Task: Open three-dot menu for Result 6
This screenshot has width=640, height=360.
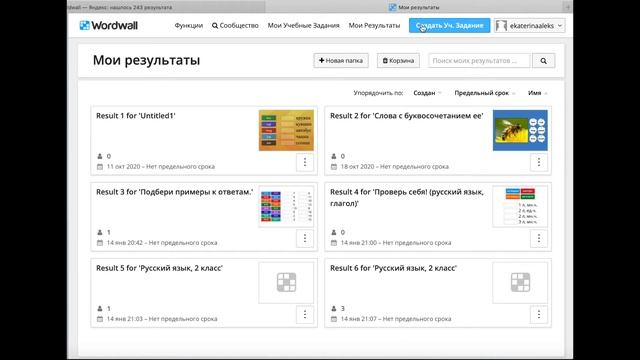Action: [539, 314]
